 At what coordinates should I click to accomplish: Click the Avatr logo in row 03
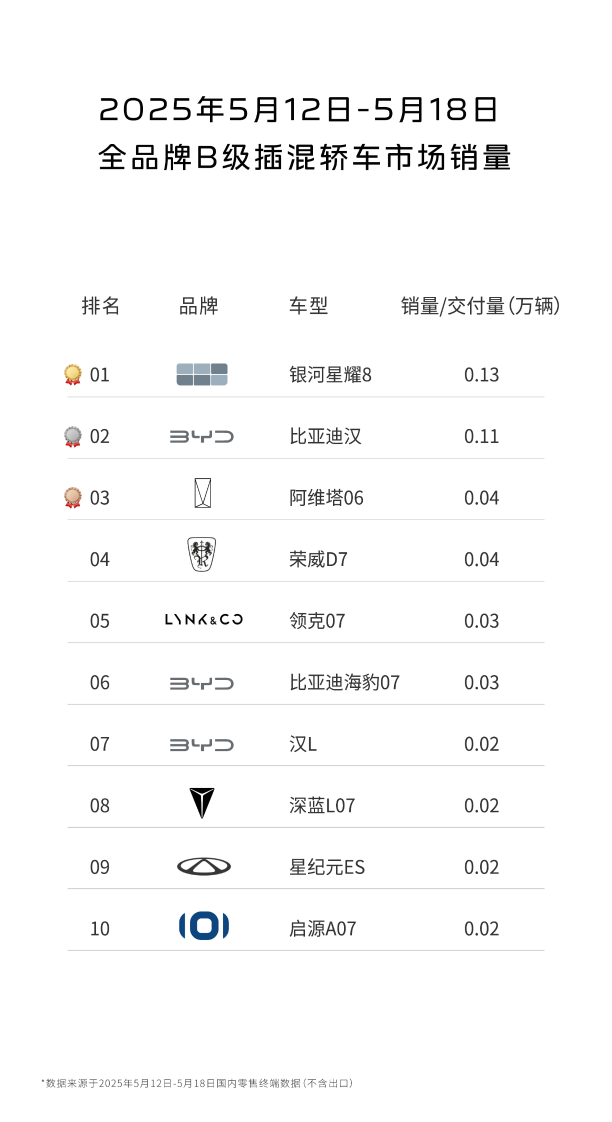pyautogui.click(x=202, y=494)
